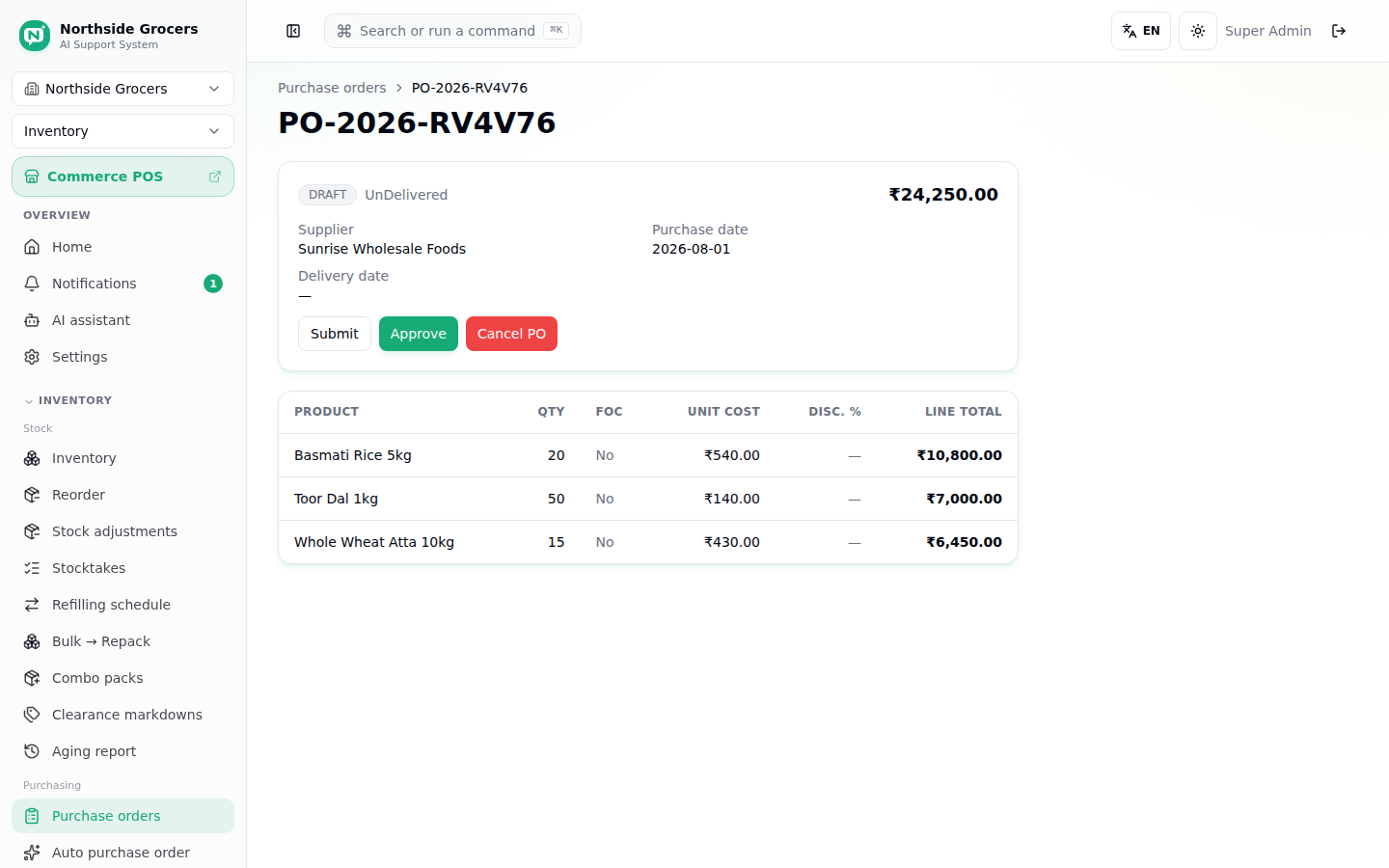Approve the purchase order

[x=419, y=334]
